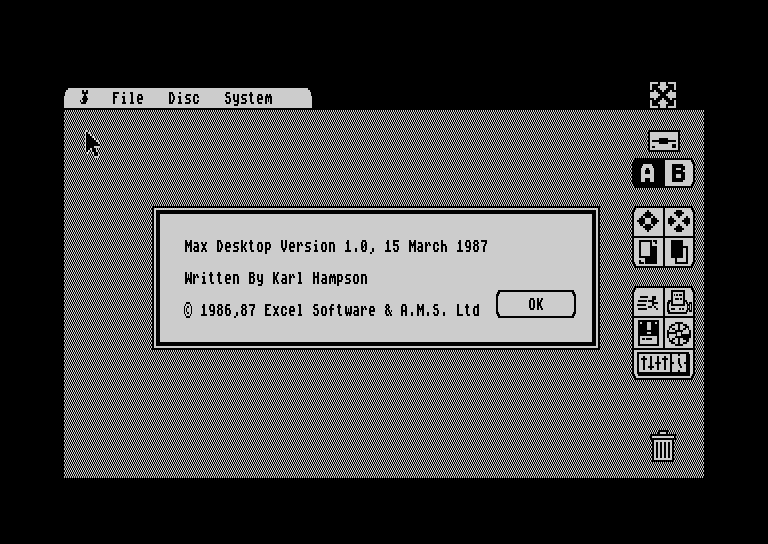Viewport: 768px width, 544px height.
Task: Click the left overlapping pages icon
Action: pos(648,252)
